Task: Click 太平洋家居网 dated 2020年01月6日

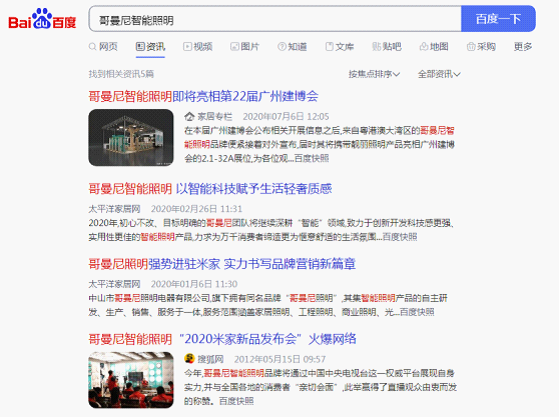Action: coord(114,284)
